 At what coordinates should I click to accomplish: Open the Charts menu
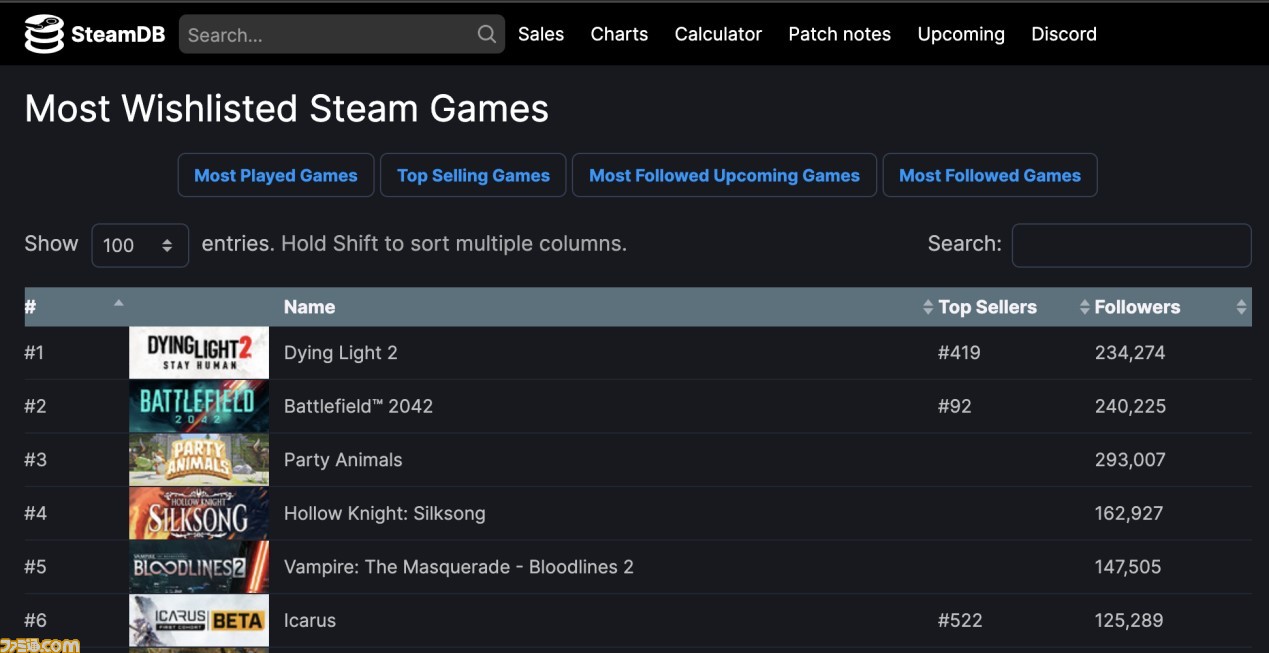[x=619, y=34]
